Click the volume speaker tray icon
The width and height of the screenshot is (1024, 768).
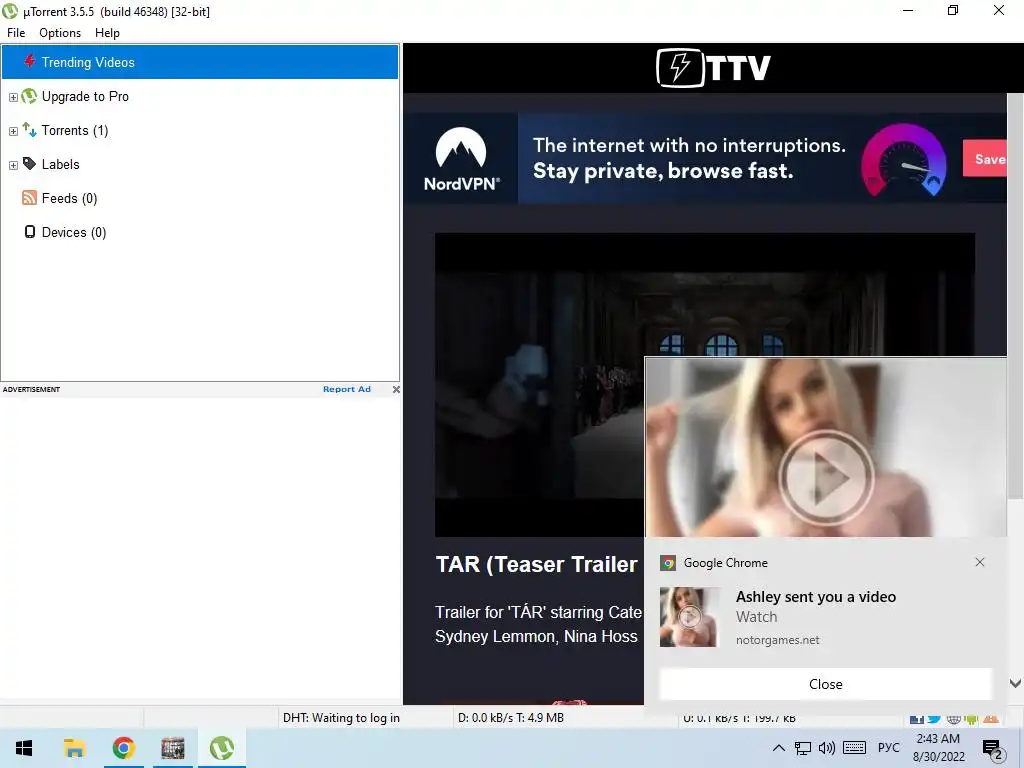click(x=827, y=748)
